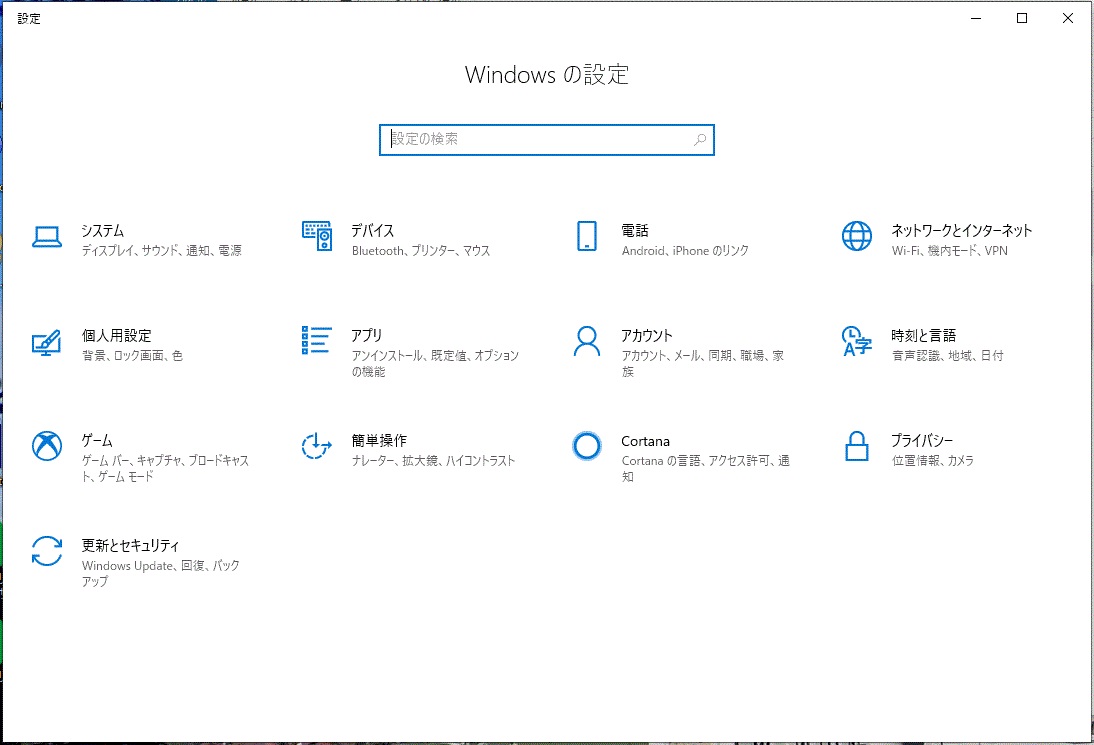Open the Cortana circle icon
Image resolution: width=1094 pixels, height=745 pixels.
point(587,446)
